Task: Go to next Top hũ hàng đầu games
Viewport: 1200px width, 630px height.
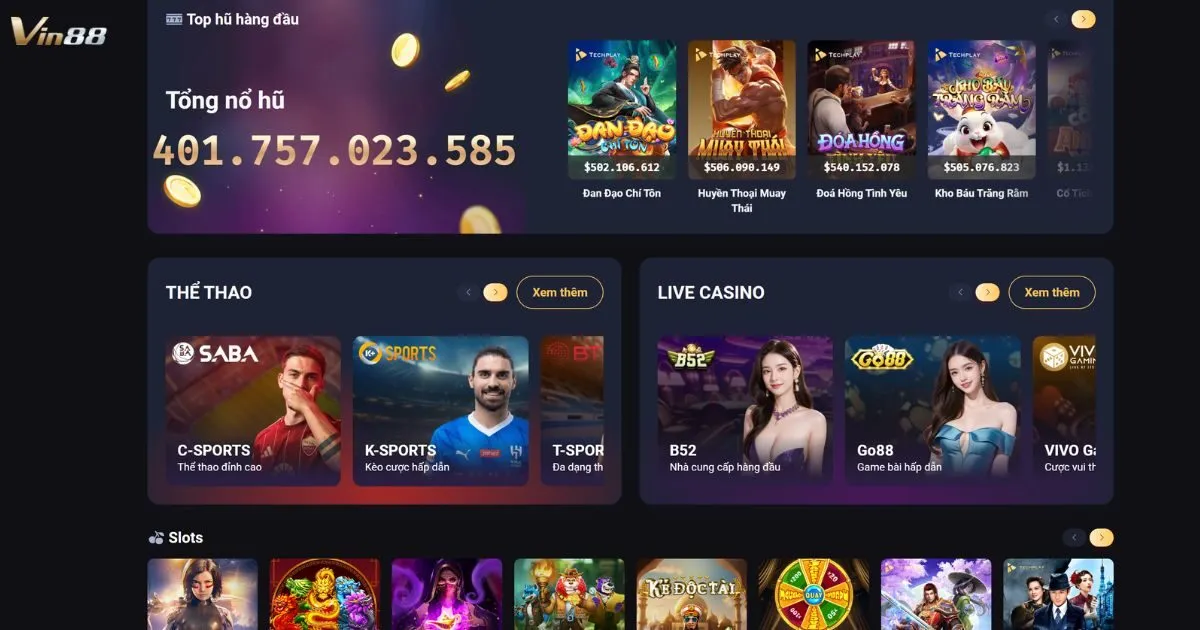Action: click(1083, 19)
